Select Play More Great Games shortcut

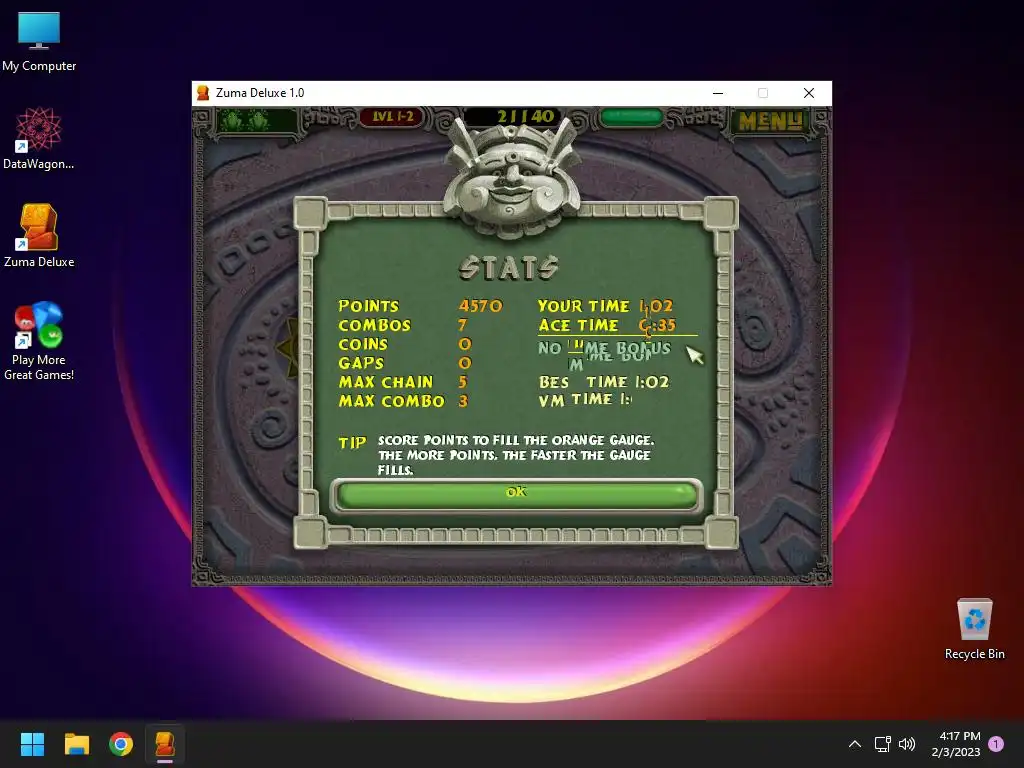point(39,340)
